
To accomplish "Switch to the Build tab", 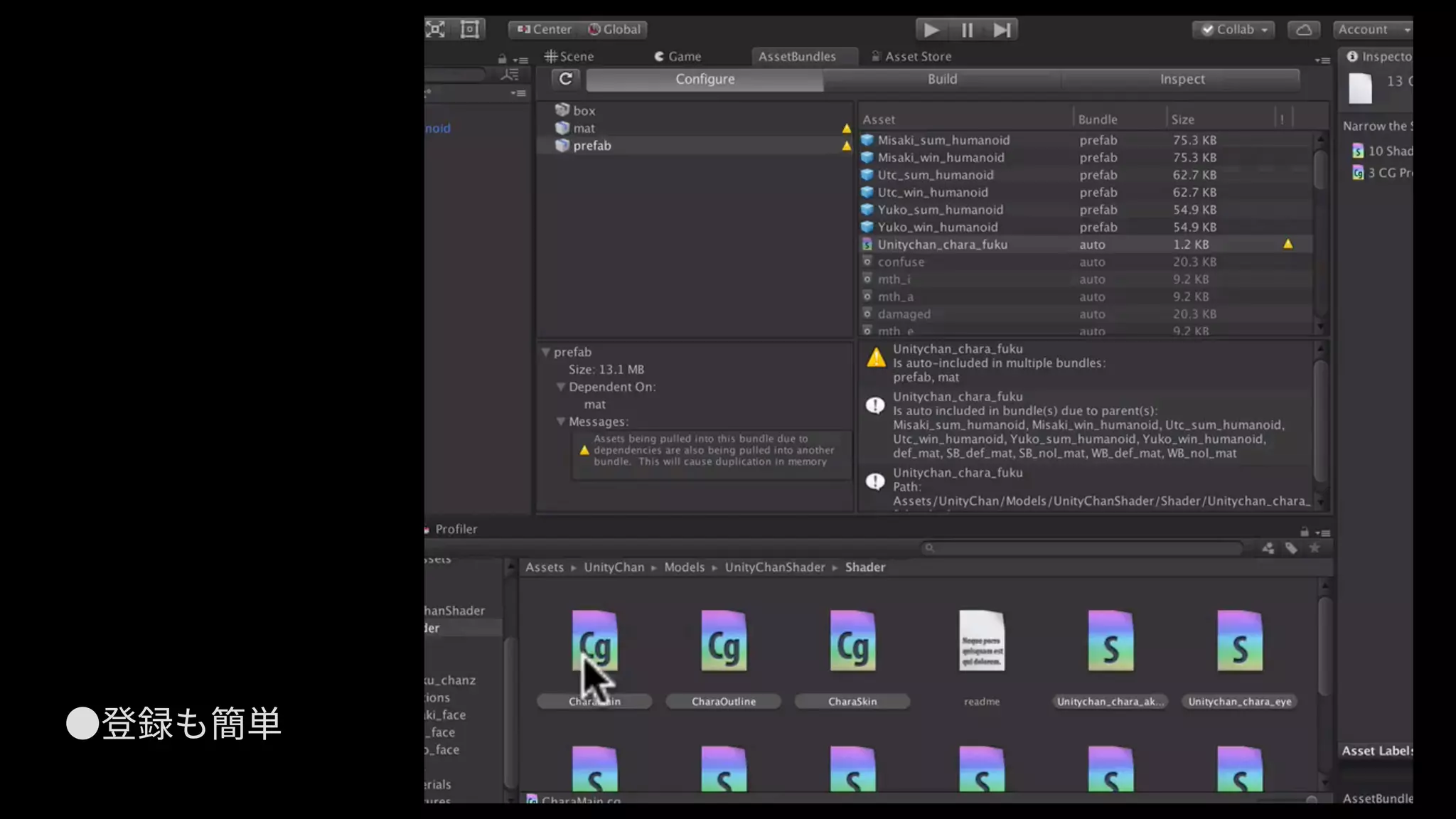I will pyautogui.click(x=942, y=79).
